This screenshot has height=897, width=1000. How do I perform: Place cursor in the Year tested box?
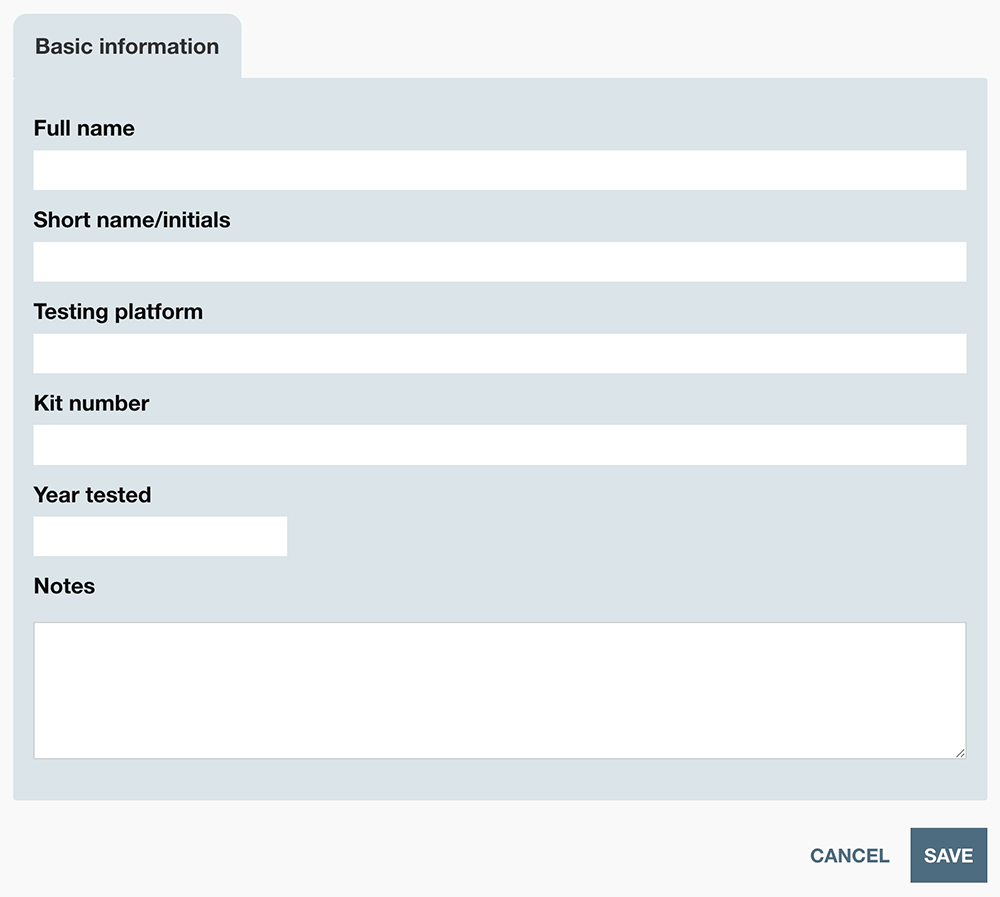pos(160,536)
